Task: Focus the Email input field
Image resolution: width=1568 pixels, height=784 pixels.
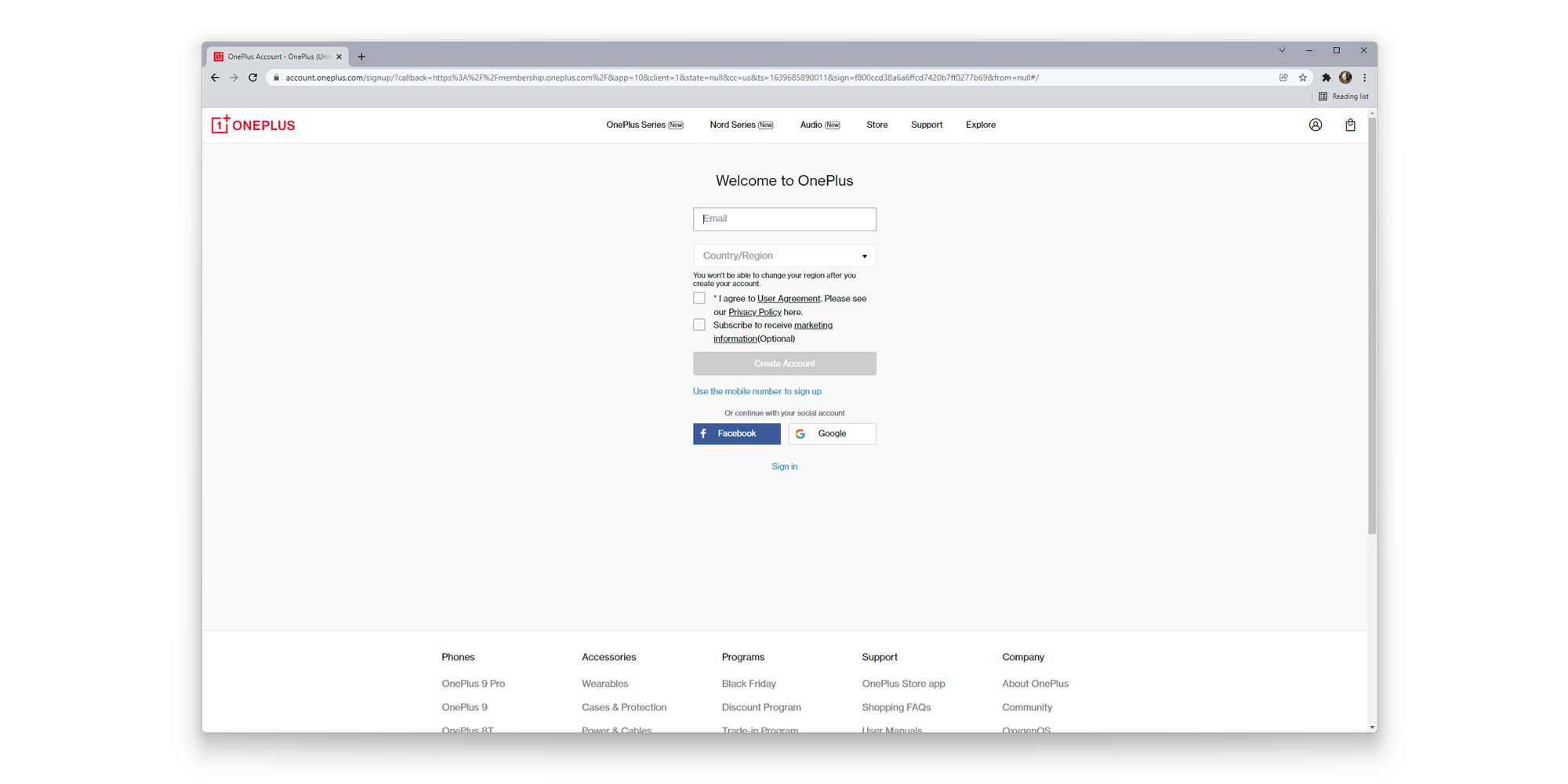Action: point(784,220)
